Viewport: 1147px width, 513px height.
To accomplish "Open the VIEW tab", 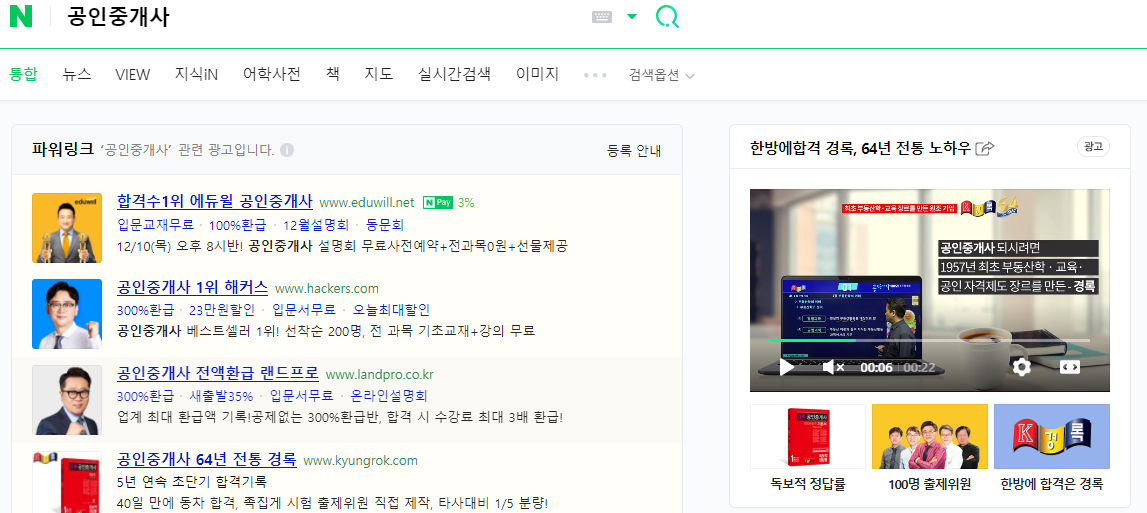I will tap(132, 74).
